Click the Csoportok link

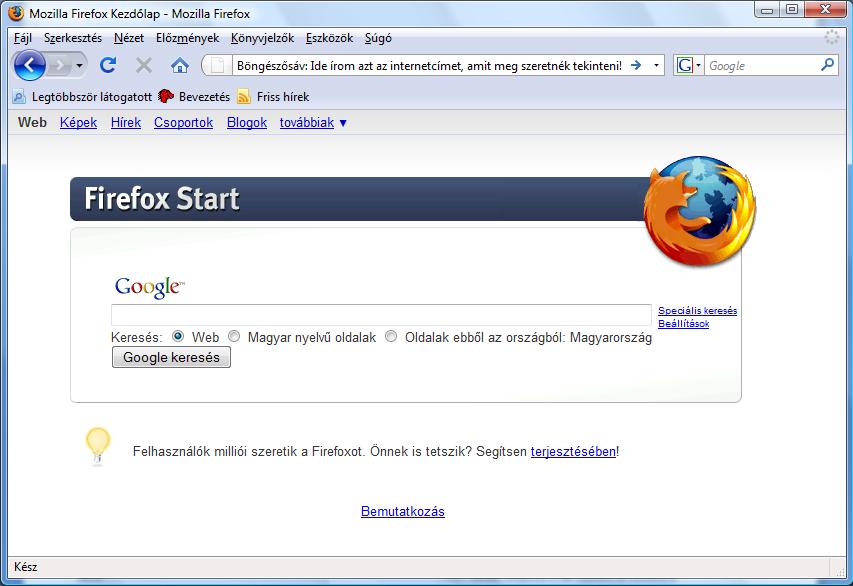pyautogui.click(x=183, y=122)
